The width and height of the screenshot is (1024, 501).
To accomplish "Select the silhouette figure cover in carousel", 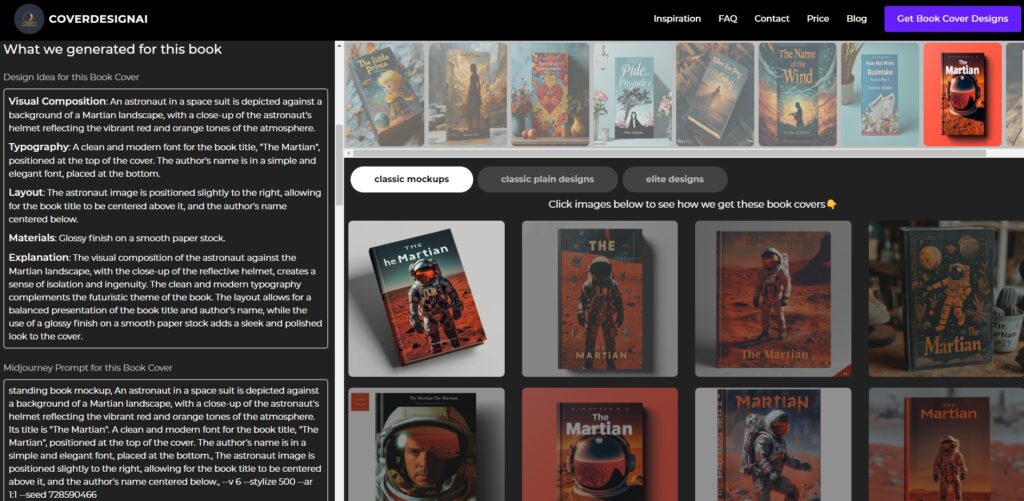I will (467, 94).
